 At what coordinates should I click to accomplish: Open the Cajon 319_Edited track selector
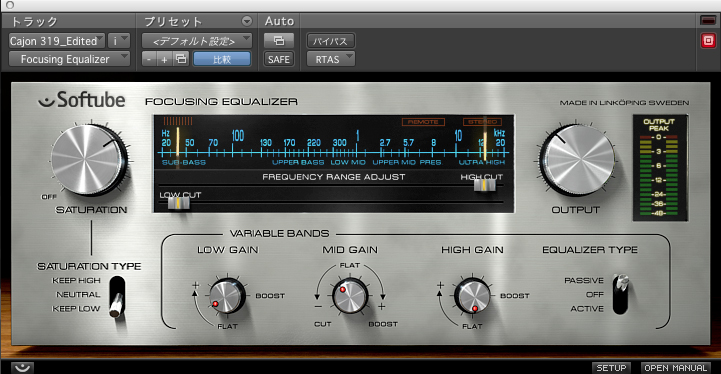[57, 41]
